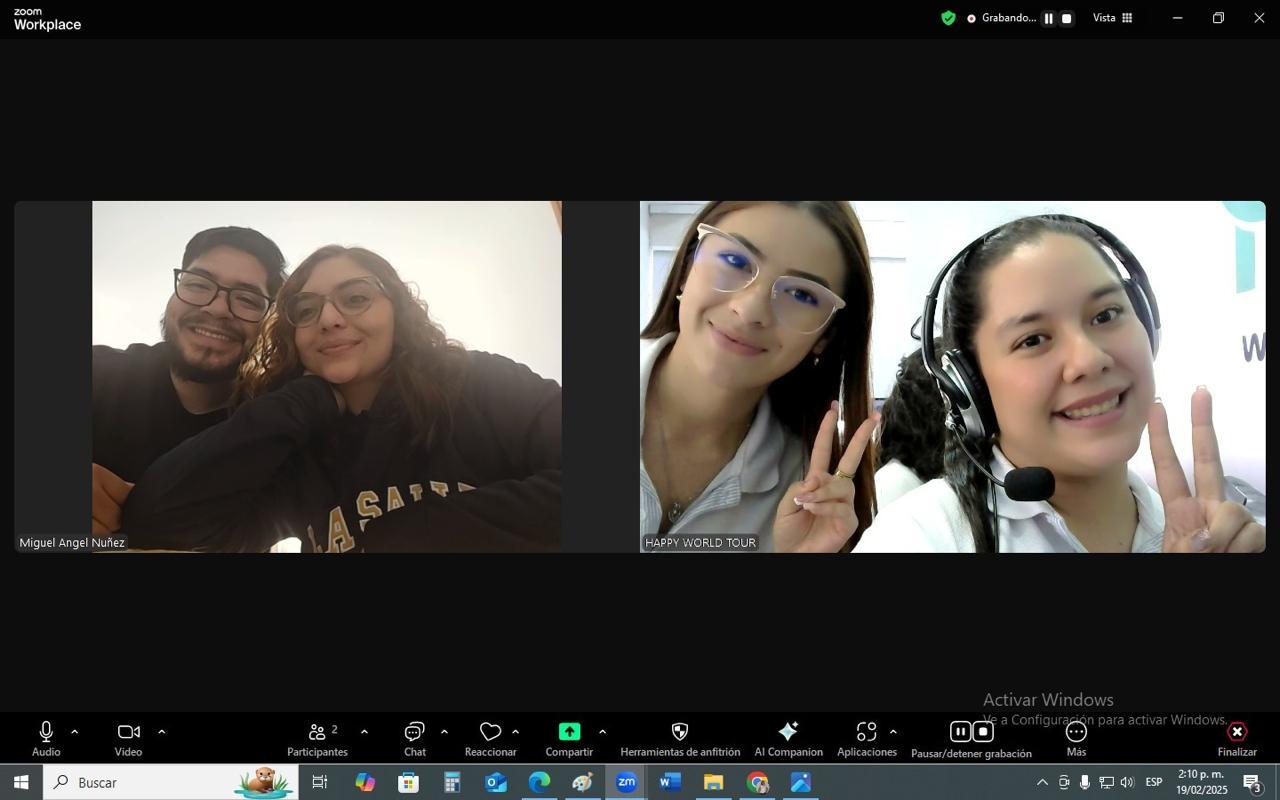Screen dimensions: 1280x800
Task: Click the Meet Now tray icon
Action: (x=1064, y=782)
